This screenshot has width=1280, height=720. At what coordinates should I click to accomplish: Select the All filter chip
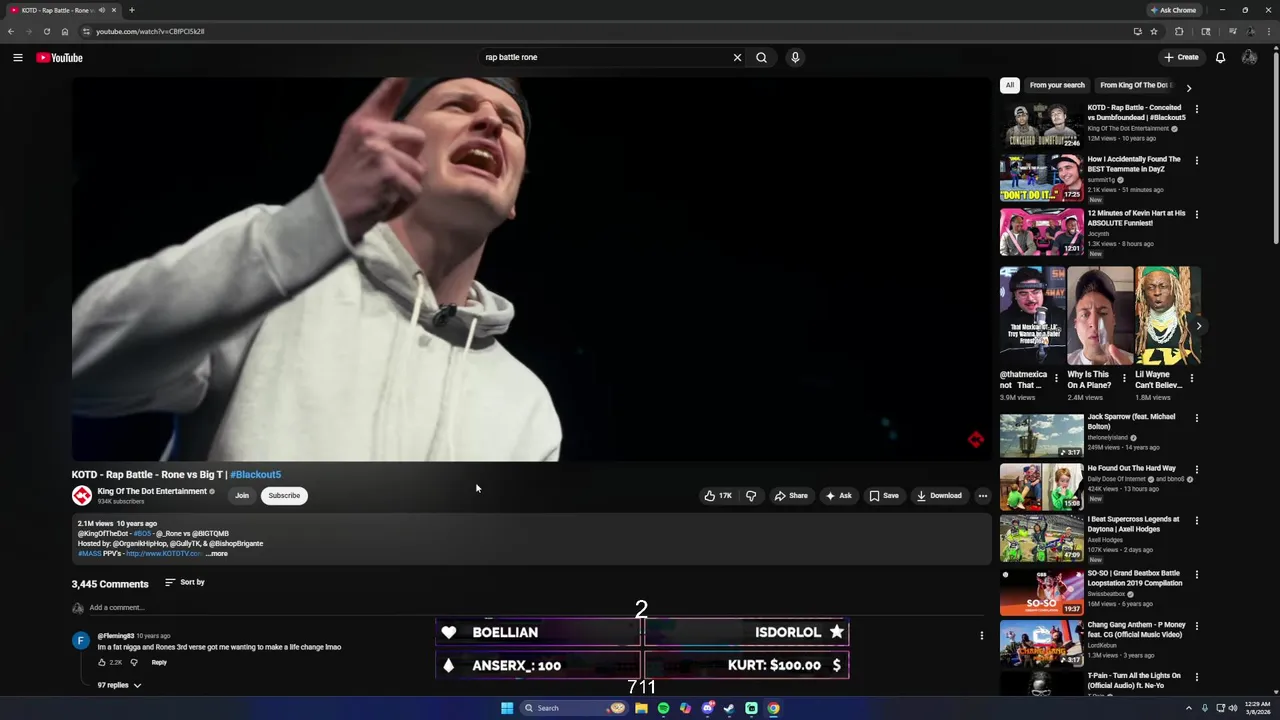click(1010, 85)
